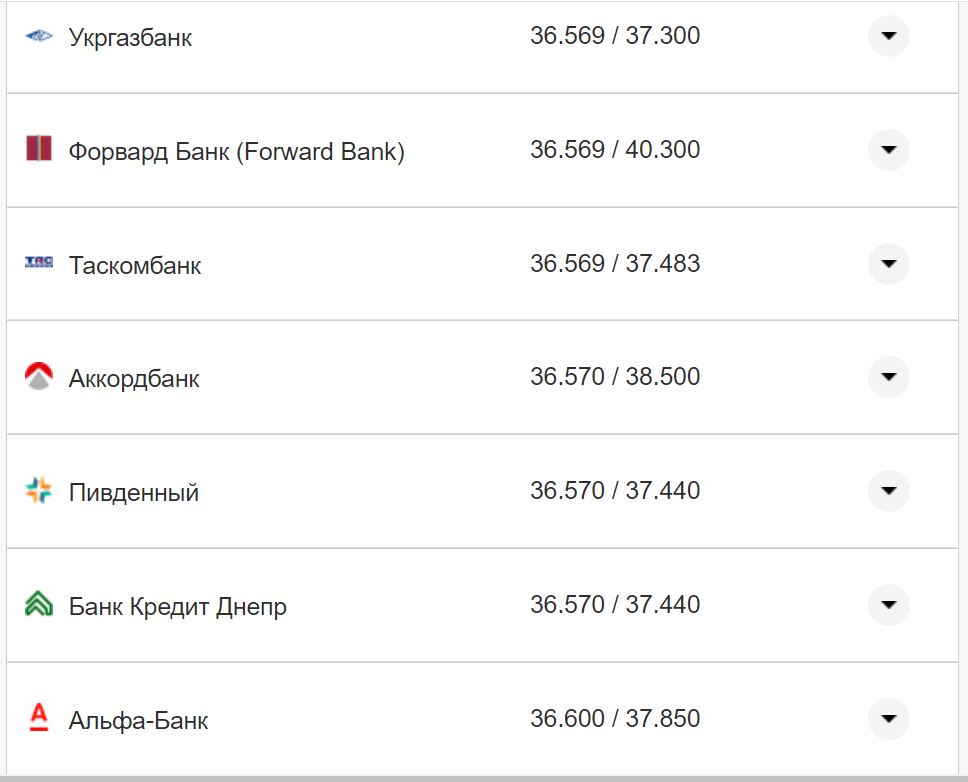Screen dimensions: 968x782
Task: Click the Пивденный green-yellow logo
Action: (x=38, y=491)
